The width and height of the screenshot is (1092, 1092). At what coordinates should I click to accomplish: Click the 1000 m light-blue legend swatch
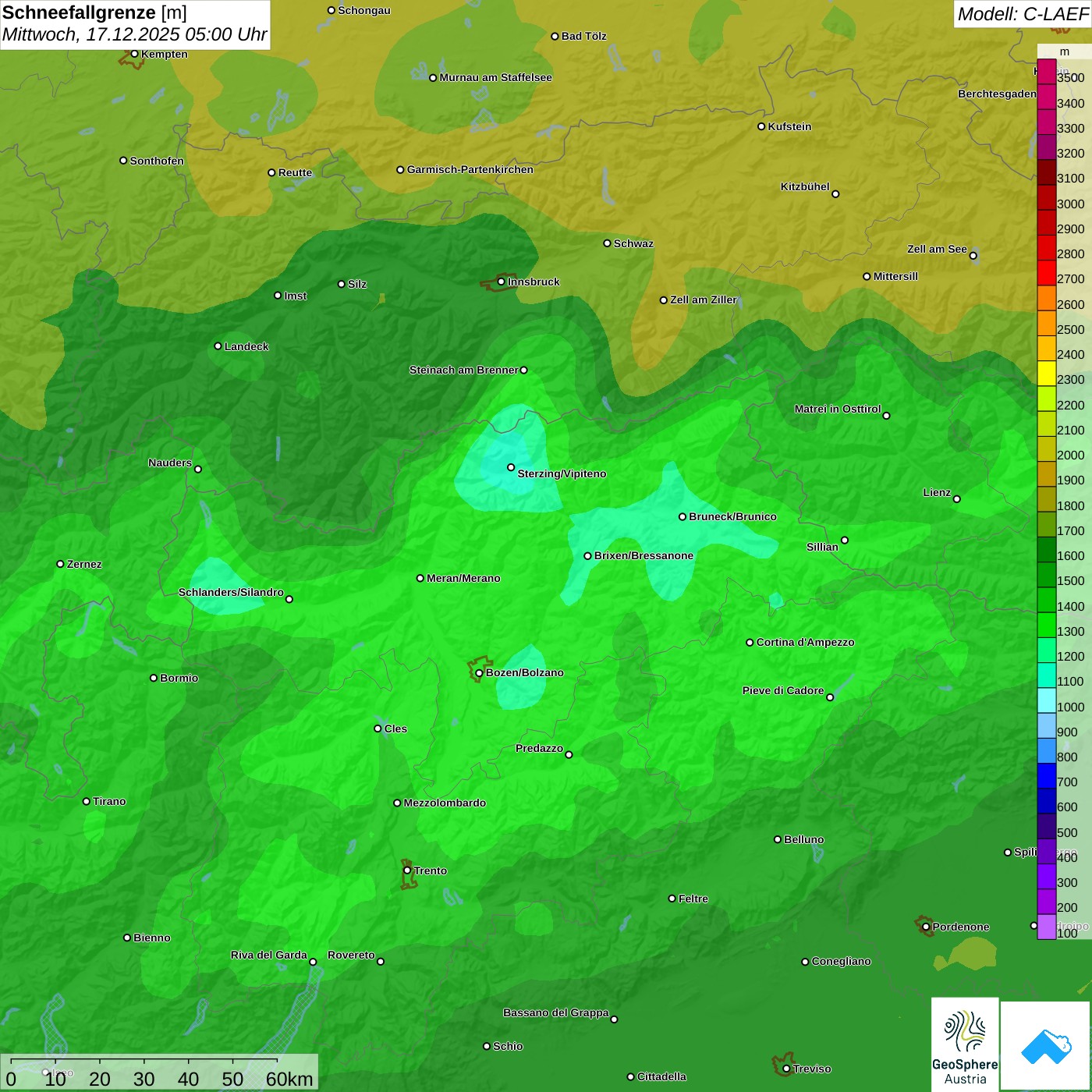pyautogui.click(x=1046, y=700)
